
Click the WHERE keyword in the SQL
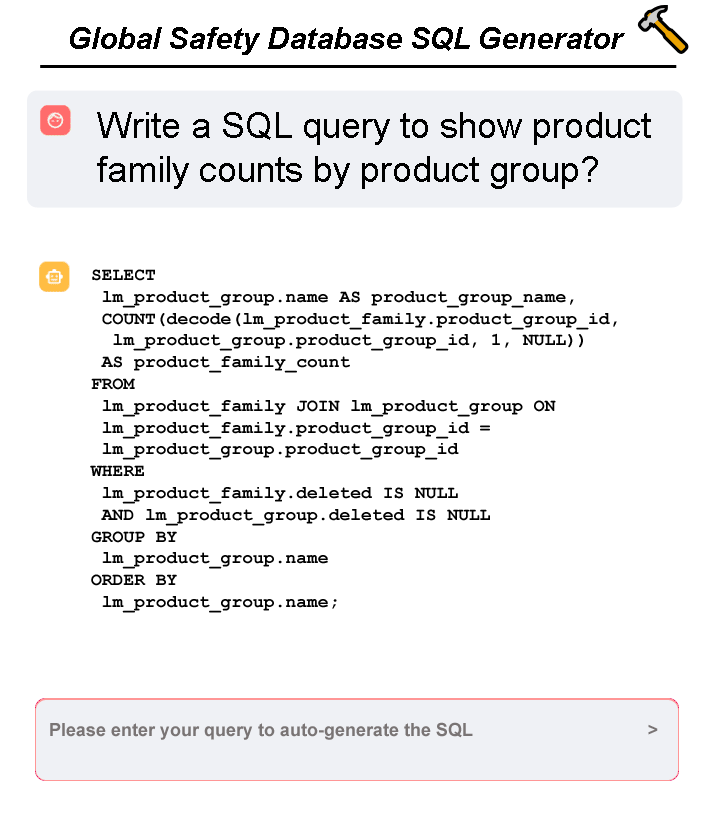point(118,471)
